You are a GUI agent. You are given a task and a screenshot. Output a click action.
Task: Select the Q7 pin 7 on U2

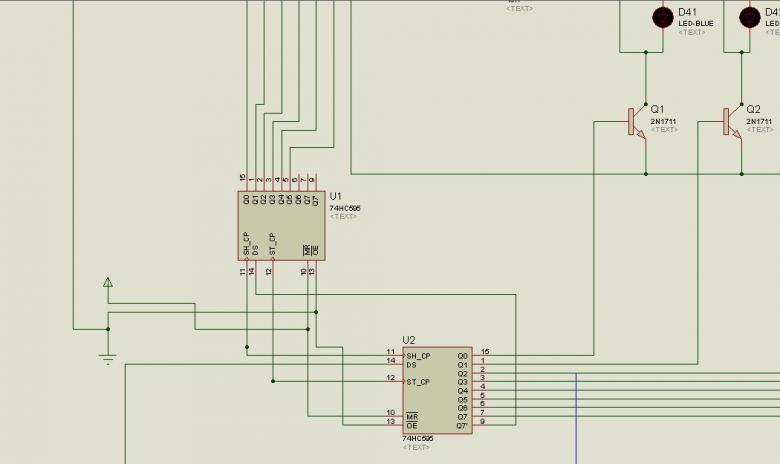[x=481, y=416]
